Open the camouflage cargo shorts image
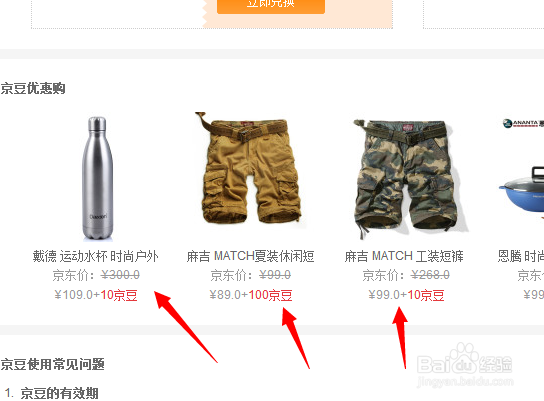 click(410, 179)
